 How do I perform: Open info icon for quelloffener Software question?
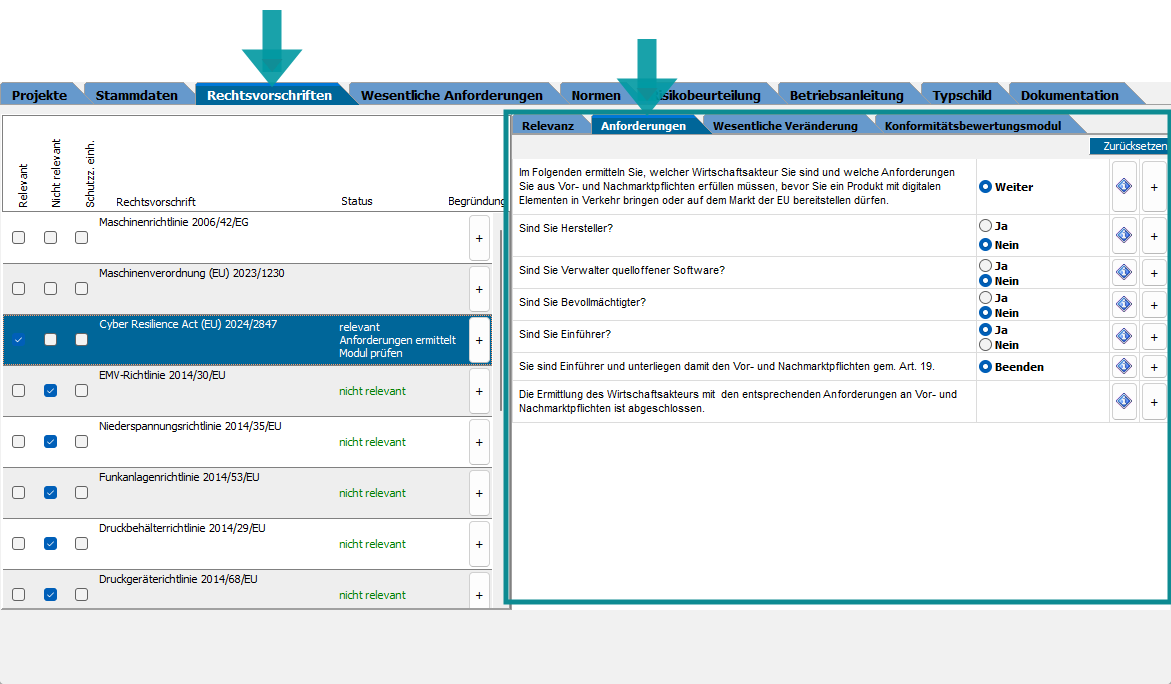(1123, 272)
